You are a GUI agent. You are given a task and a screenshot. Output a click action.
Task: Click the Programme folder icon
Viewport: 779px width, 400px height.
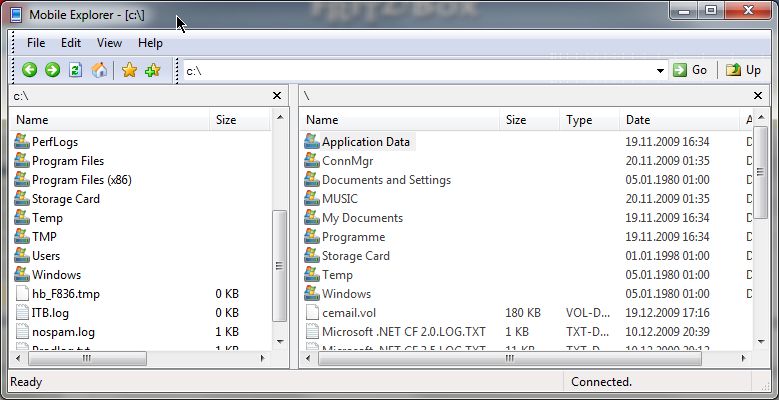pyautogui.click(x=312, y=237)
